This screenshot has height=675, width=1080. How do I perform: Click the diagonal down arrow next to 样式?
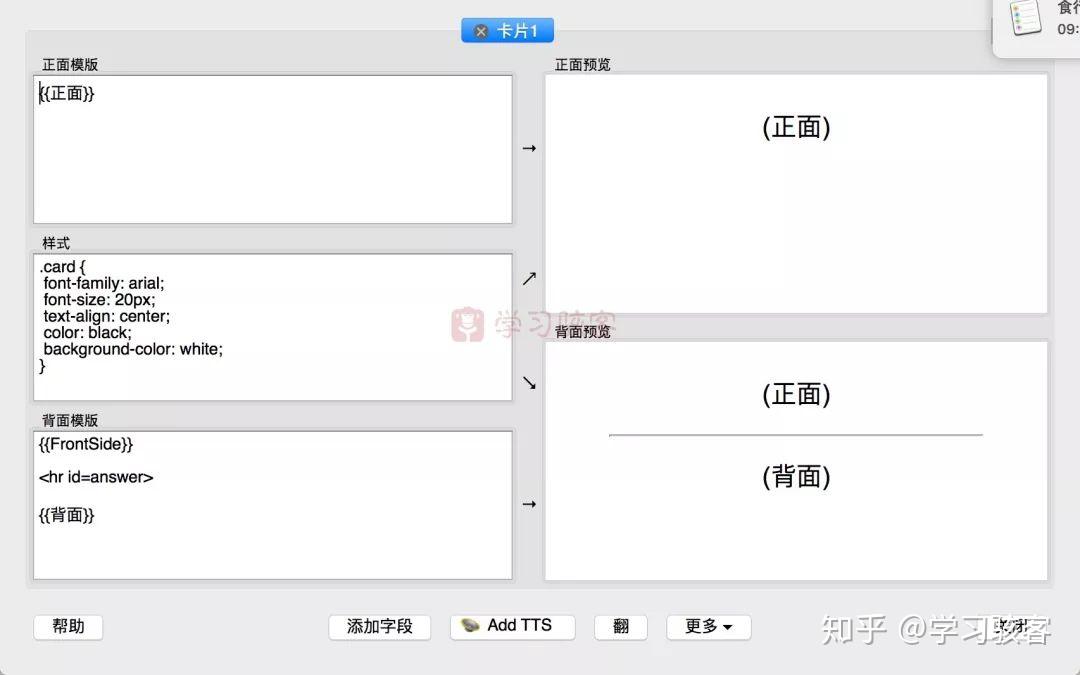tap(529, 383)
